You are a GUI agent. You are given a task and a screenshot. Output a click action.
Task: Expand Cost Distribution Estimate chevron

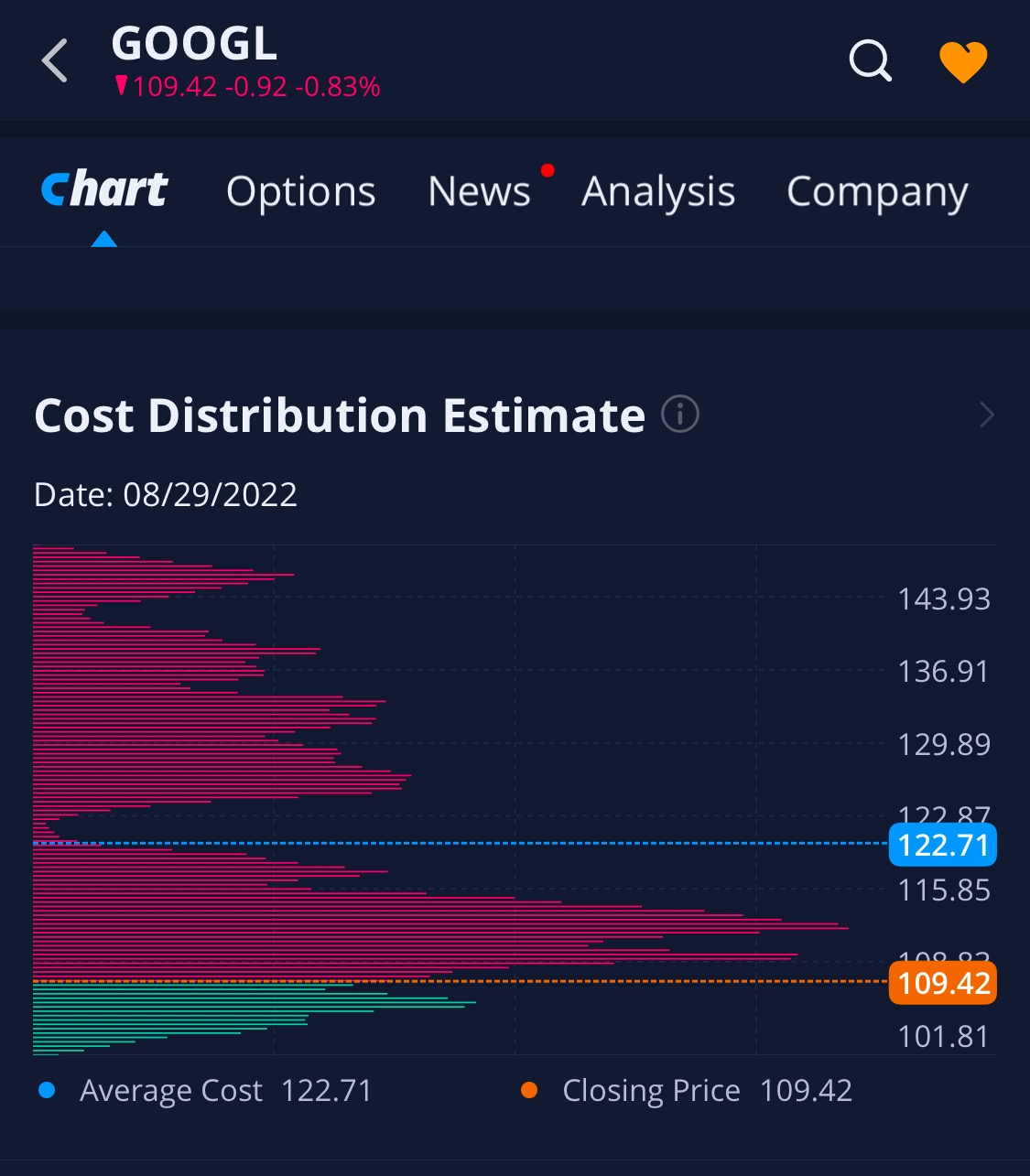click(x=986, y=415)
